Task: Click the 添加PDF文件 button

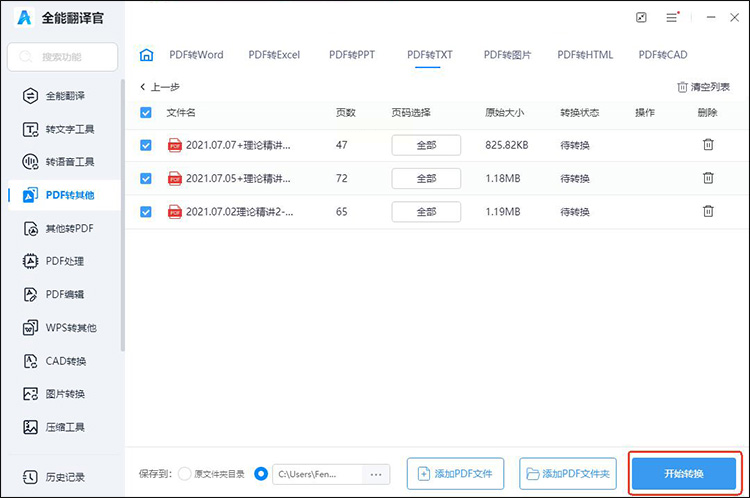Action: pos(455,474)
